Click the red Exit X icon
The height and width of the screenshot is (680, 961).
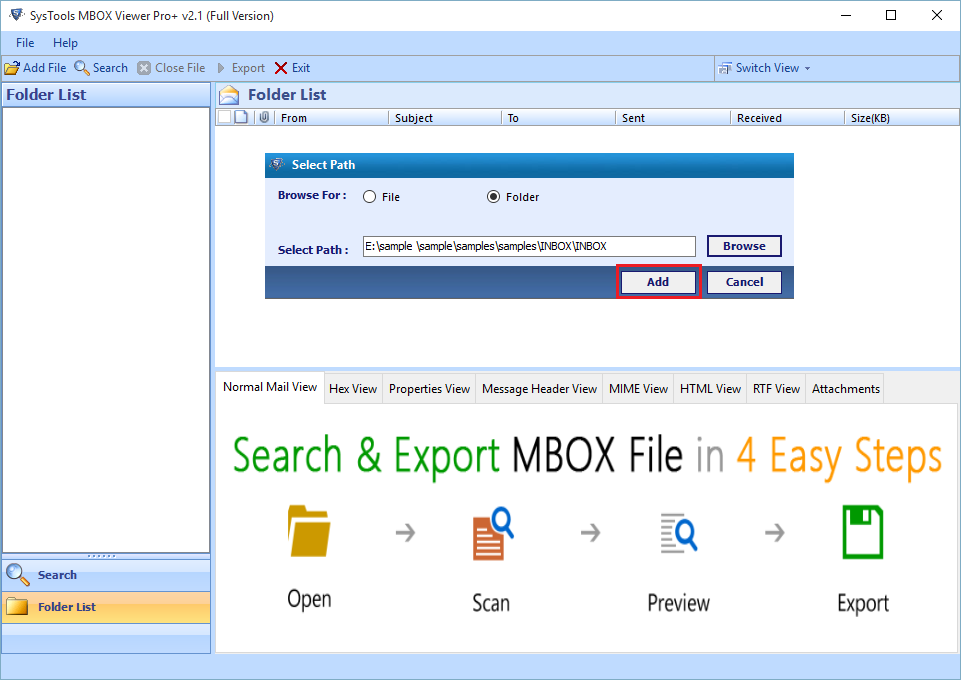(281, 68)
